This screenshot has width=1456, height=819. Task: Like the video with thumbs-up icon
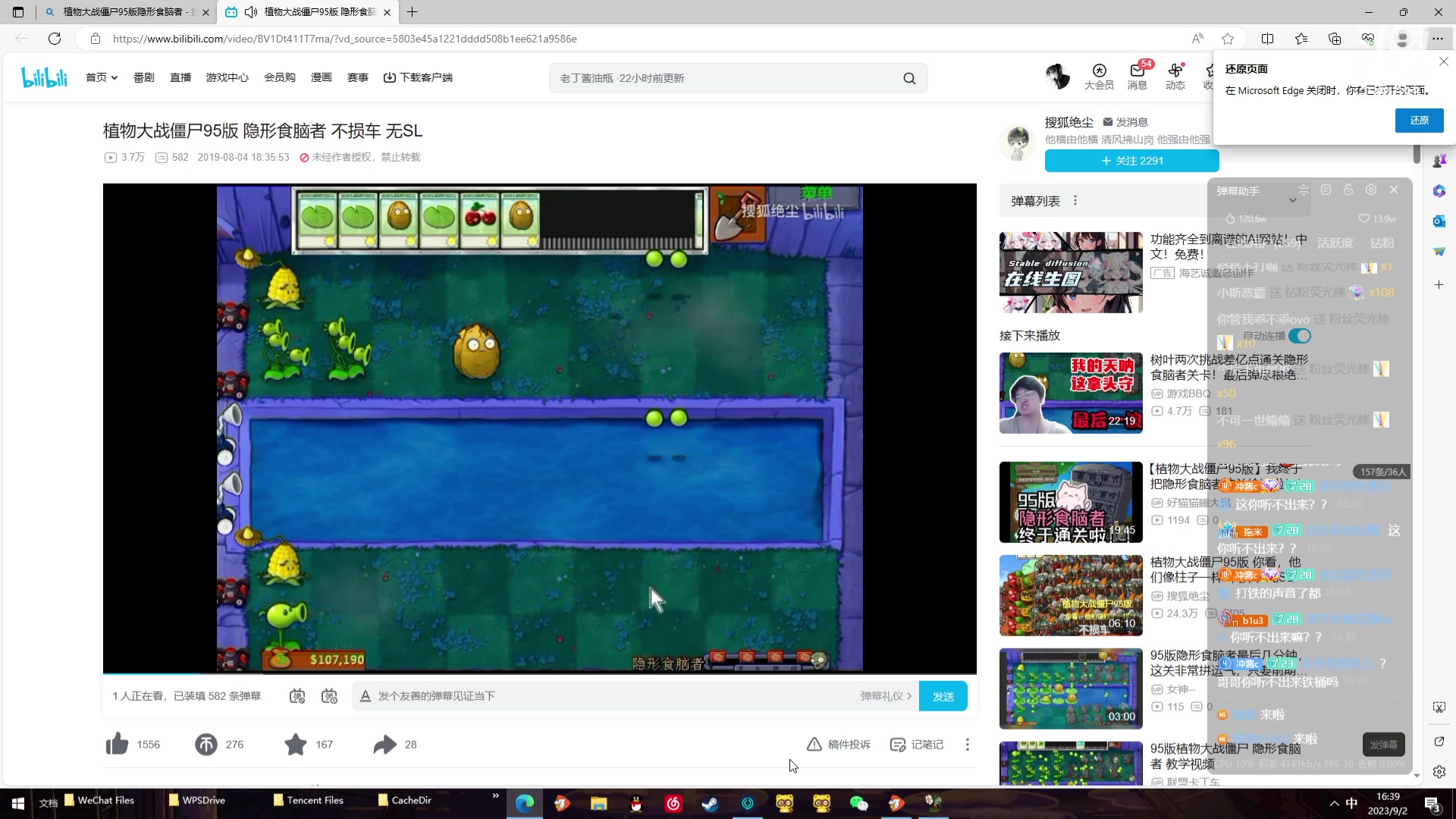[118, 744]
